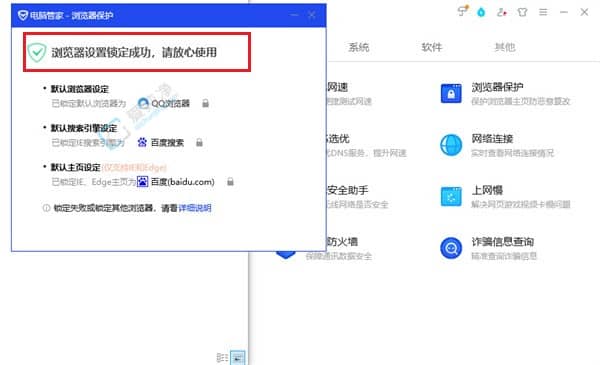Select the default browser name QQ浏览器
Image resolution: width=600 pixels, height=365 pixels.
click(x=171, y=103)
